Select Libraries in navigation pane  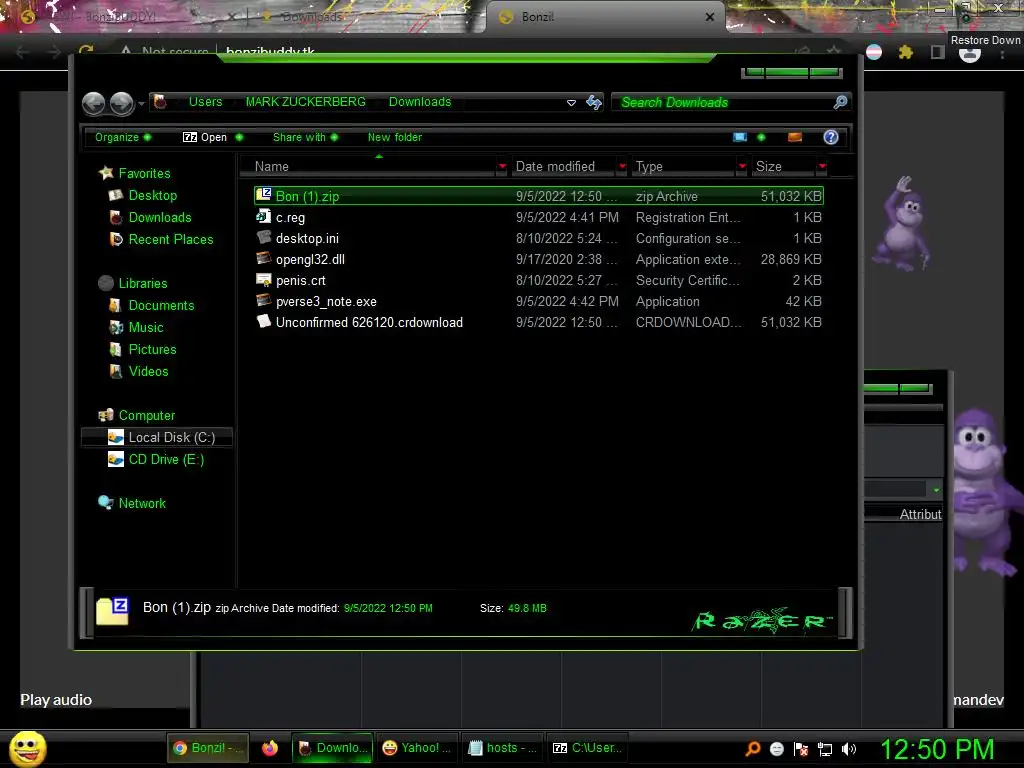tap(142, 283)
